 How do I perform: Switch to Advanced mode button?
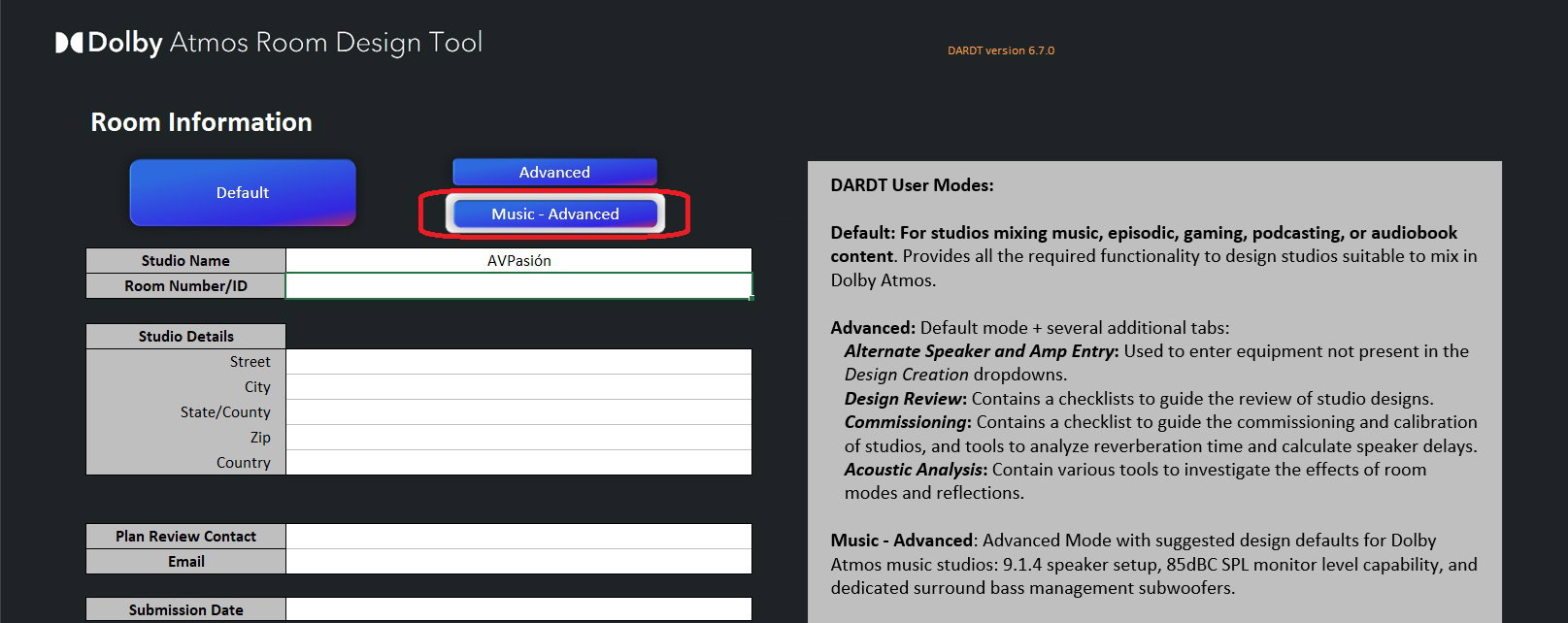(x=554, y=172)
